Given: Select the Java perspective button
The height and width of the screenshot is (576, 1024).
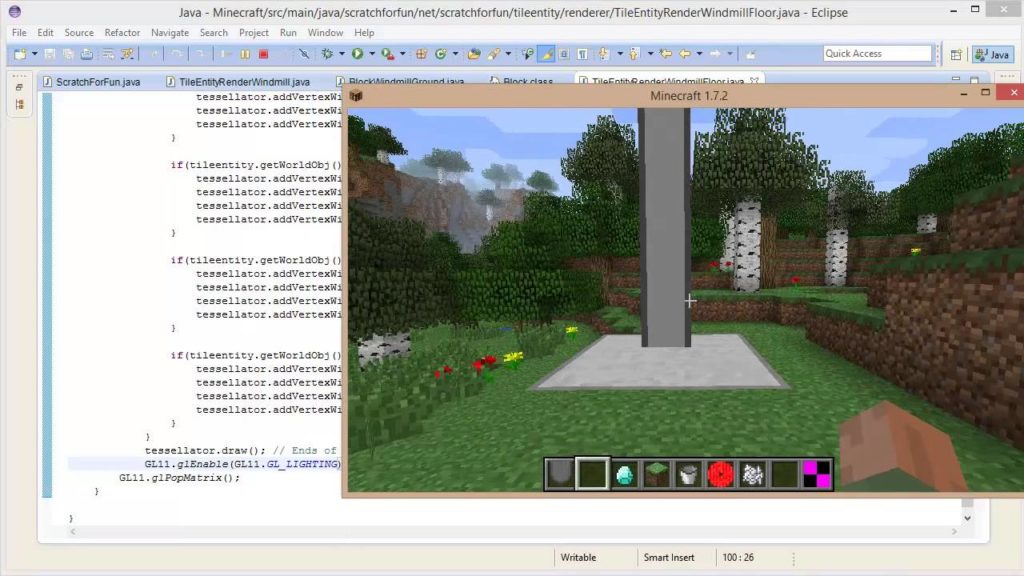Looking at the screenshot, I should tap(991, 55).
